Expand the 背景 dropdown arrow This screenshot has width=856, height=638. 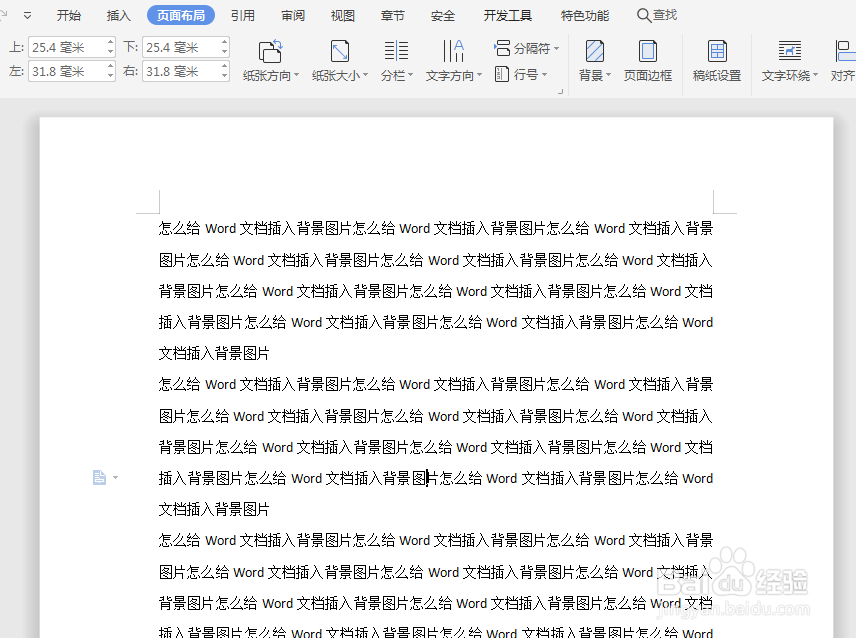point(608,75)
